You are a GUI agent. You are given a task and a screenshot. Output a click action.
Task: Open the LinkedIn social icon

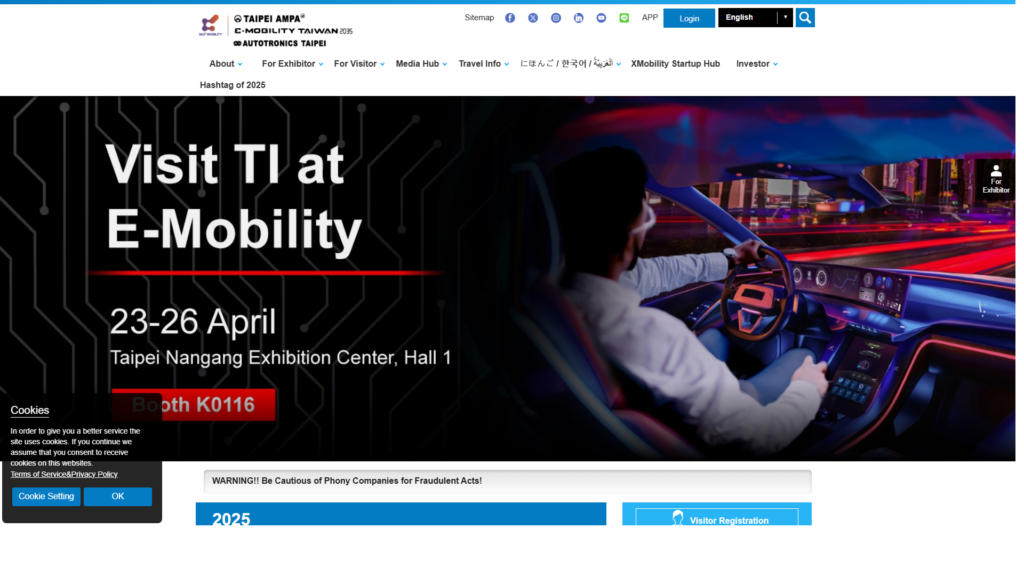579,18
